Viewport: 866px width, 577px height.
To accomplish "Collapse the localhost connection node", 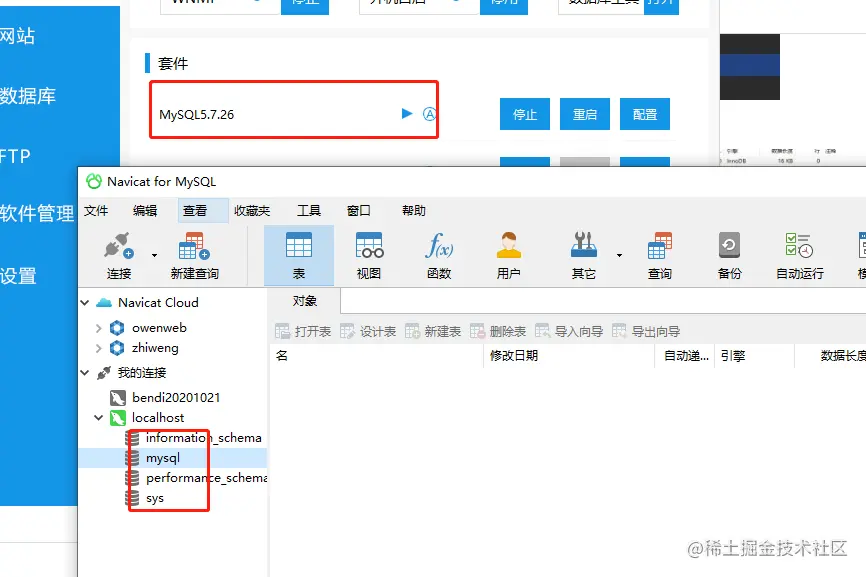I will tap(99, 418).
